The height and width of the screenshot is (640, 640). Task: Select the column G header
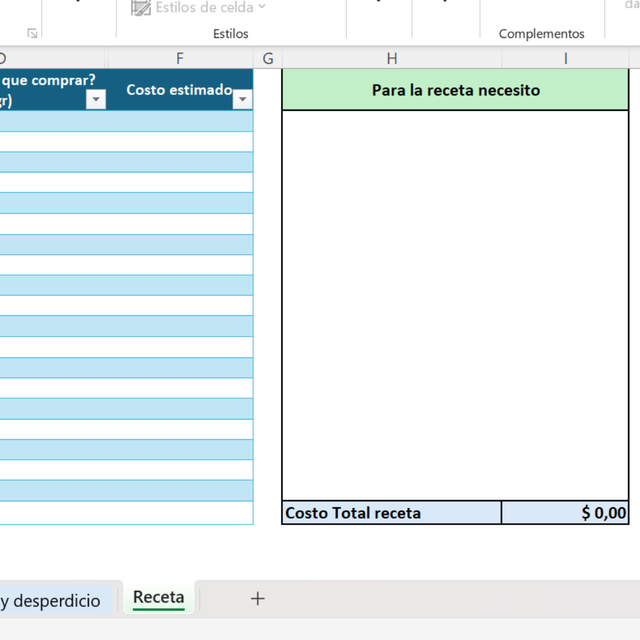point(267,58)
